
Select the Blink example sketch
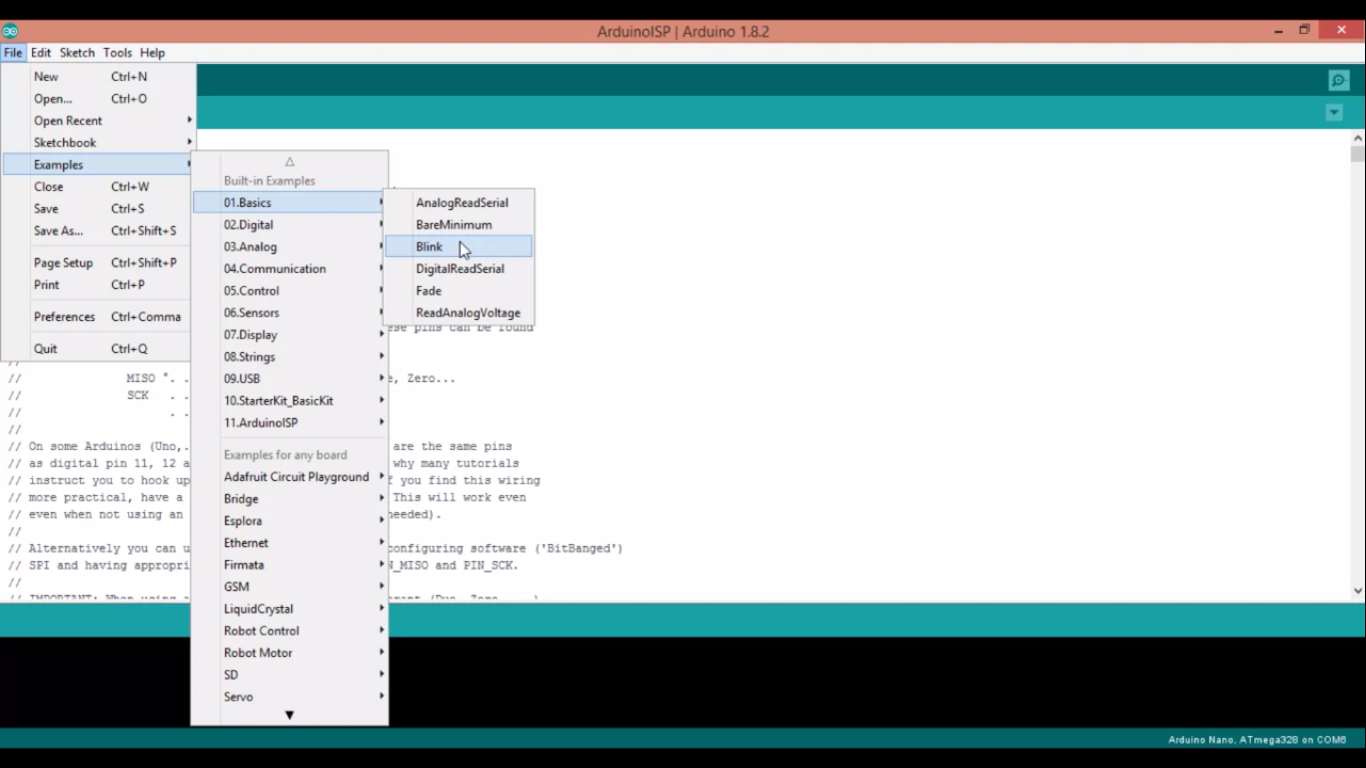tap(429, 246)
